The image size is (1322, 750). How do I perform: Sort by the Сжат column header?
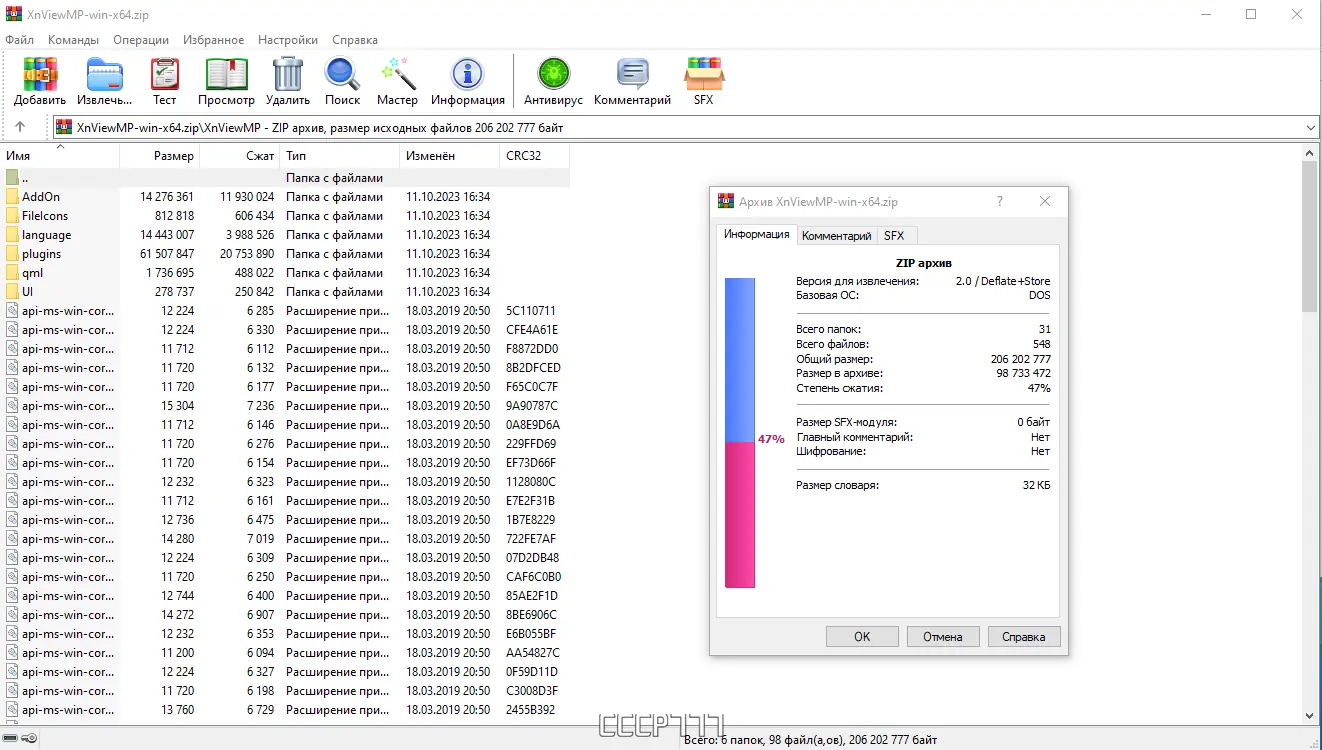point(239,156)
